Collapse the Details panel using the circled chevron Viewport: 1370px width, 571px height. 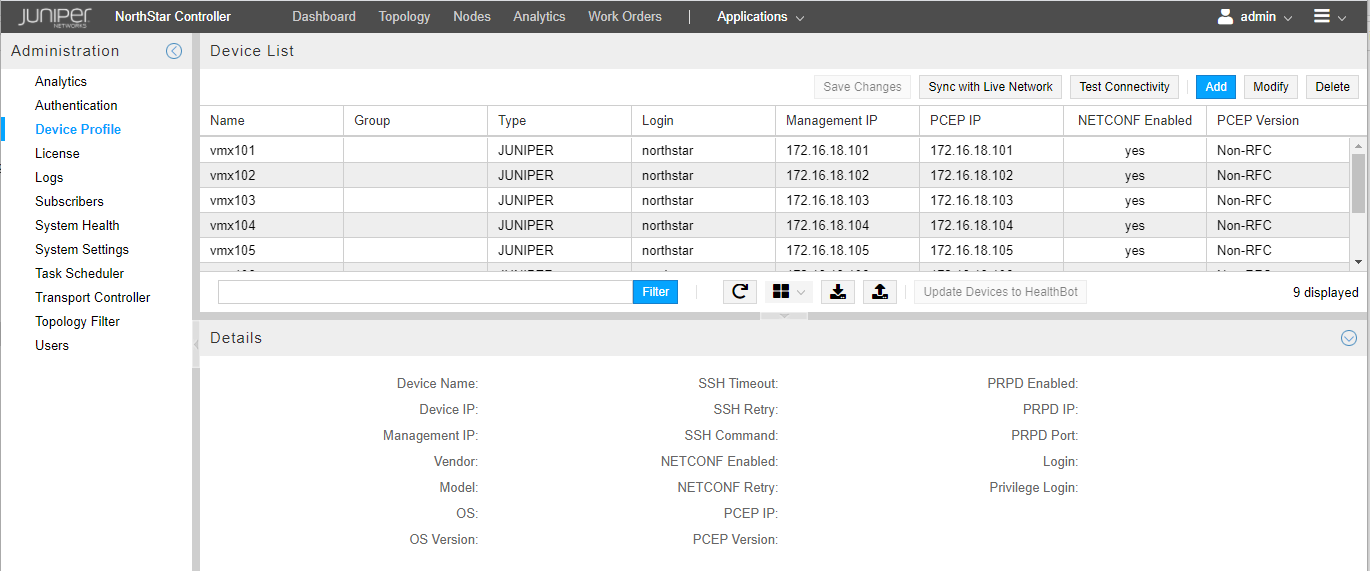1348,338
